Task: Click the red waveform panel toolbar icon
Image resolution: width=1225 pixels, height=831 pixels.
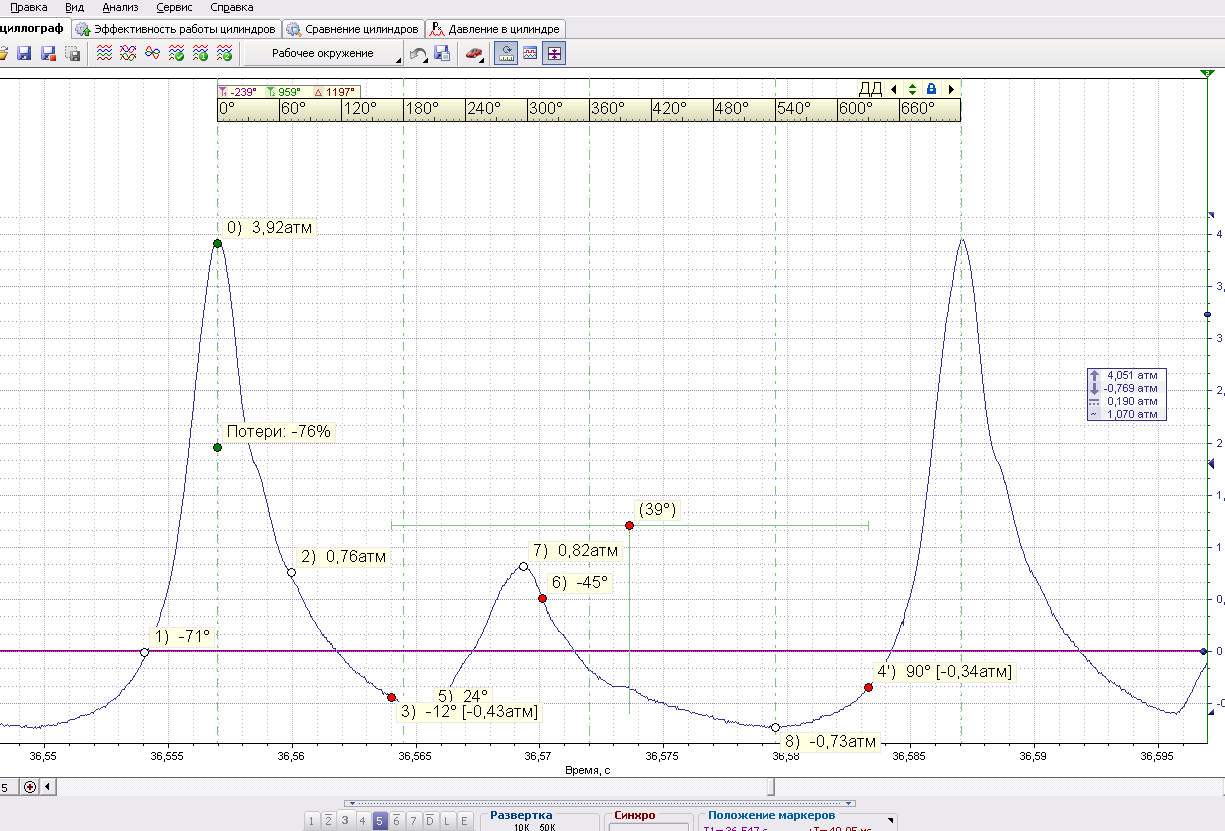Action: [x=531, y=53]
